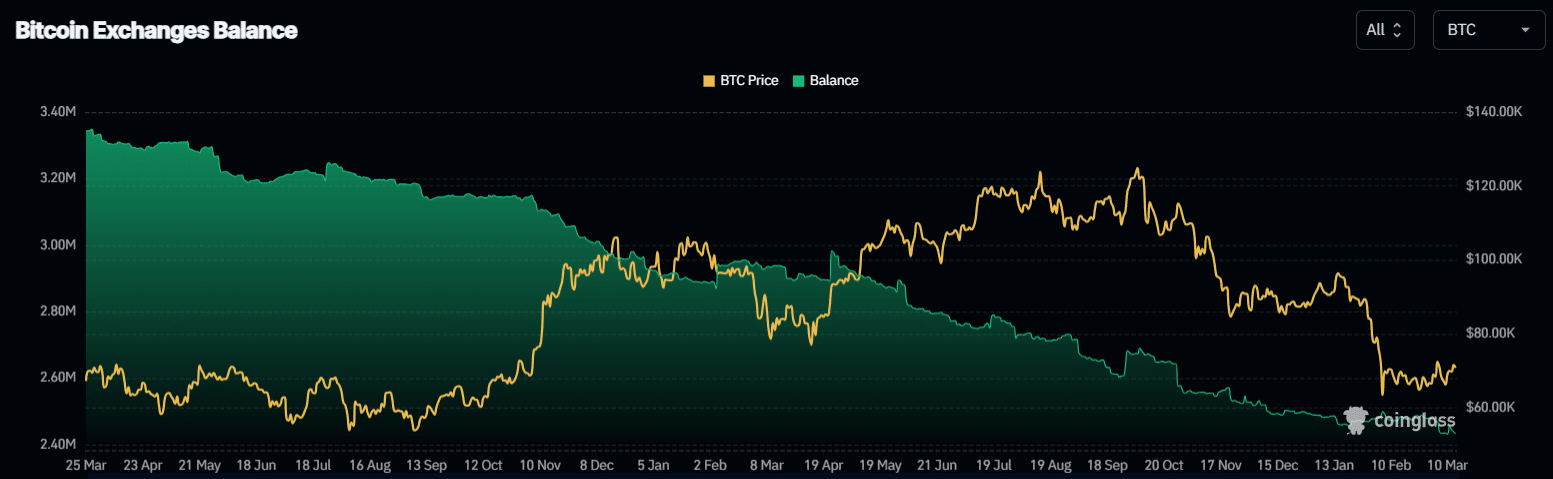Image resolution: width=1553 pixels, height=479 pixels.
Task: Click the green Balance legend swatch
Action: [x=799, y=80]
